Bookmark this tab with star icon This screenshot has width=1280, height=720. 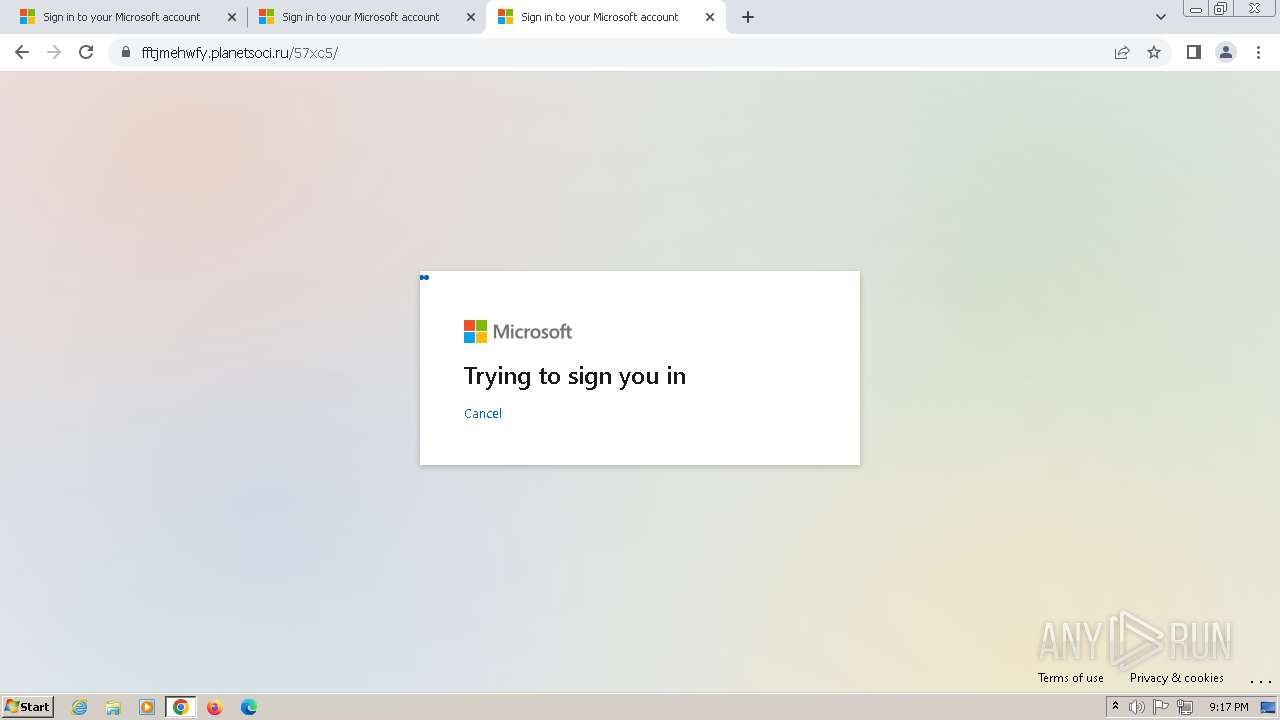1154,52
